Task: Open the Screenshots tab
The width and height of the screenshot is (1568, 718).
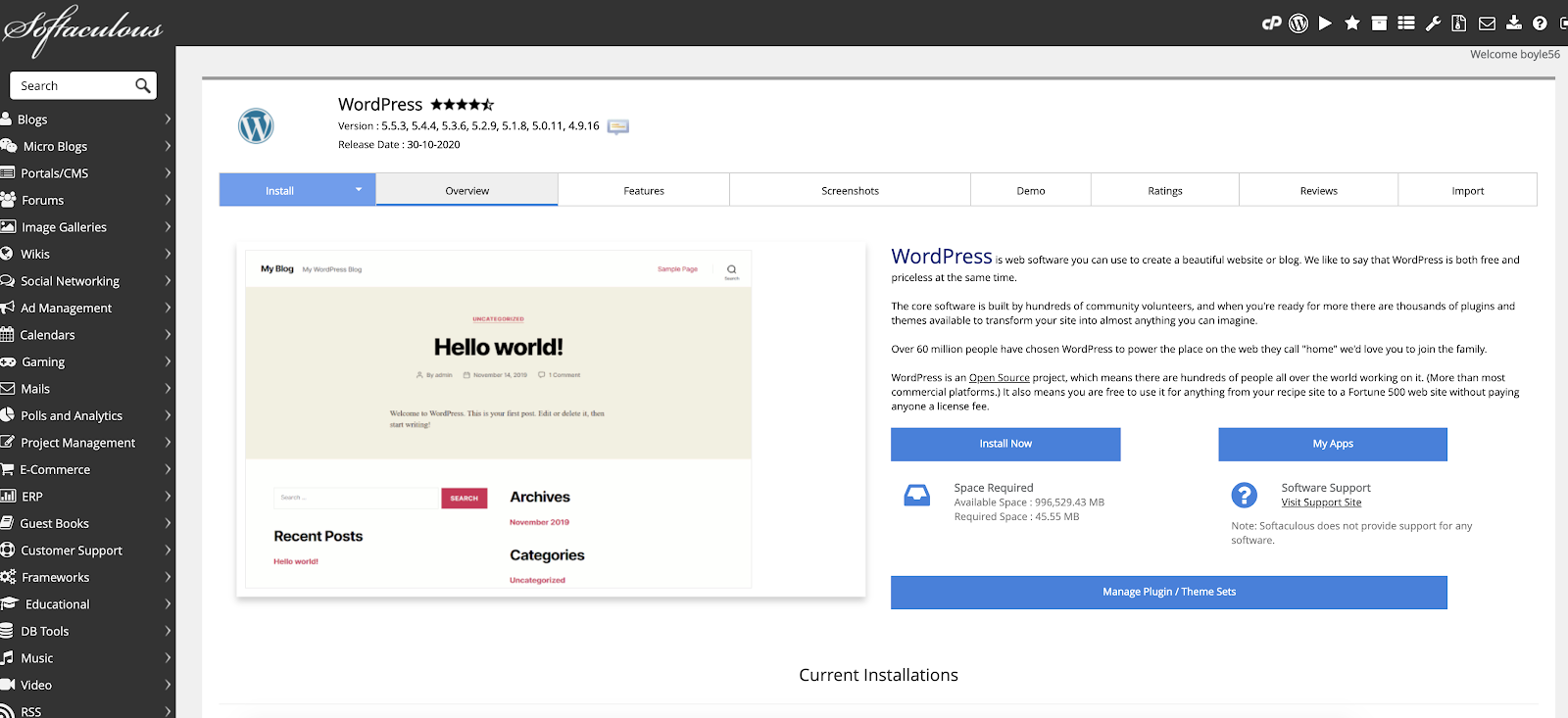Action: [x=851, y=190]
